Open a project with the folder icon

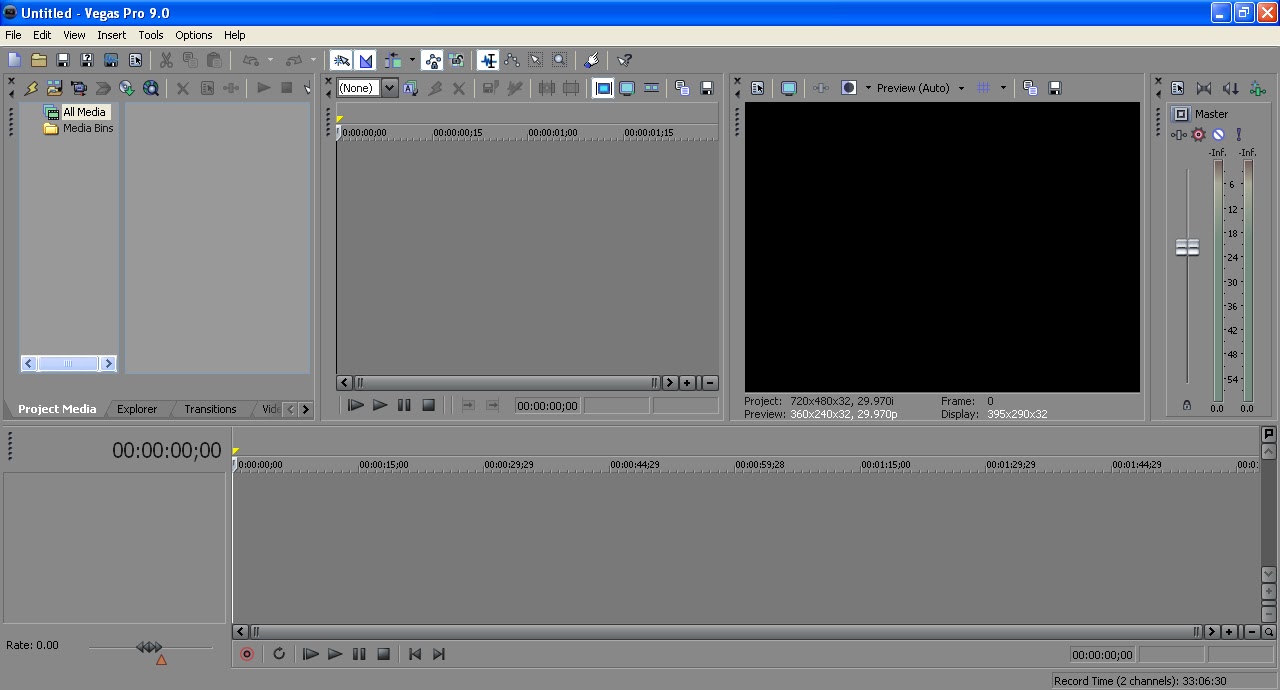pyautogui.click(x=39, y=61)
